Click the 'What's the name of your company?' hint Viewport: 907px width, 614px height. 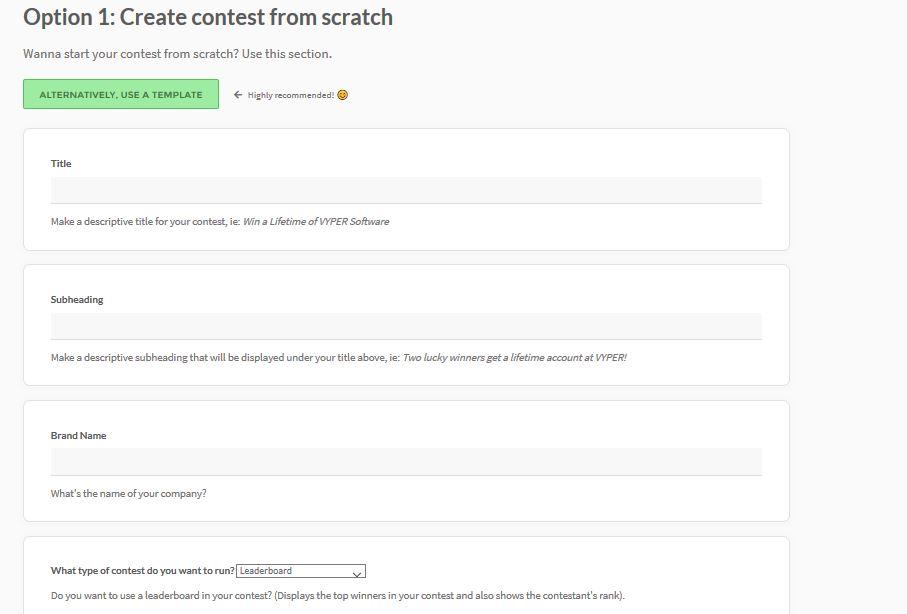[x=129, y=493]
